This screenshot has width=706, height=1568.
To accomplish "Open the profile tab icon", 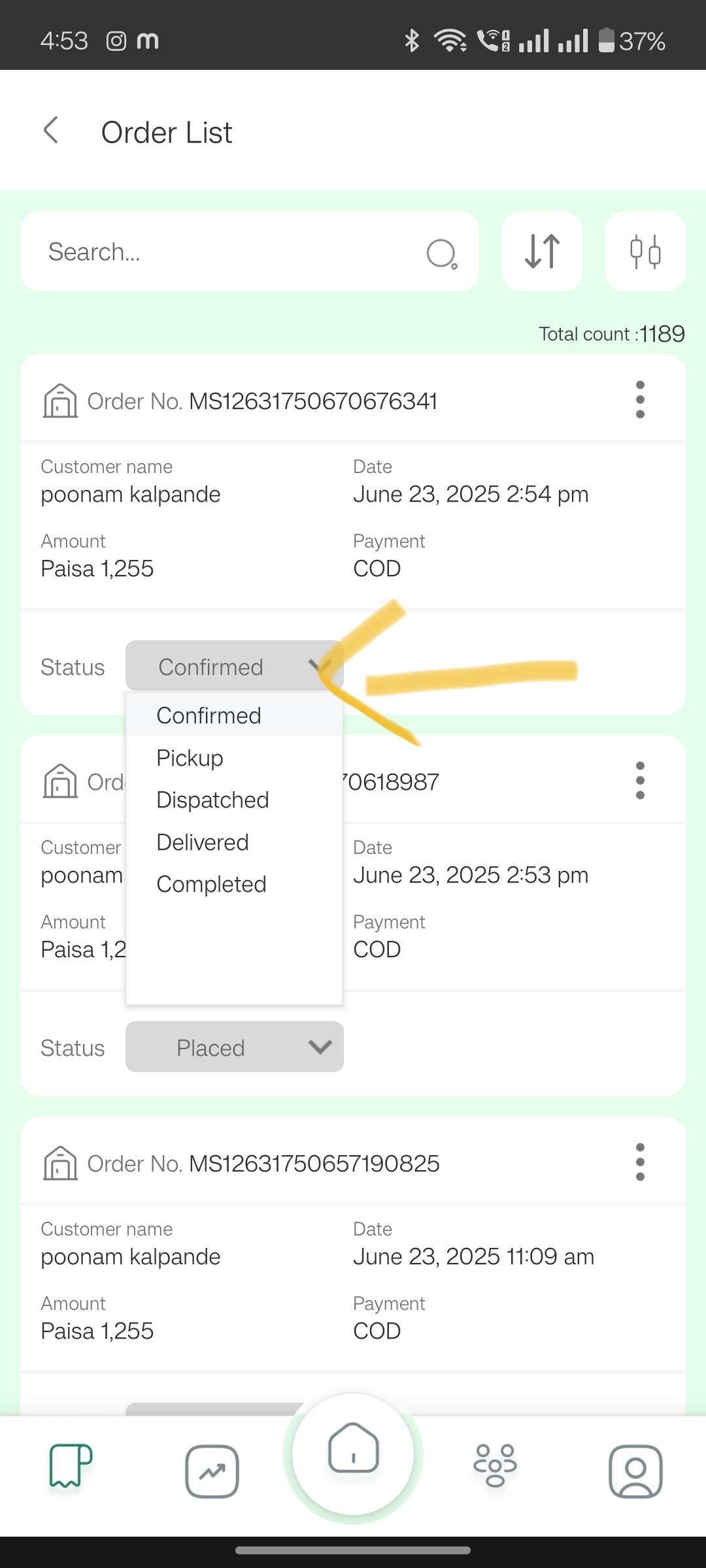I will tap(635, 1471).
